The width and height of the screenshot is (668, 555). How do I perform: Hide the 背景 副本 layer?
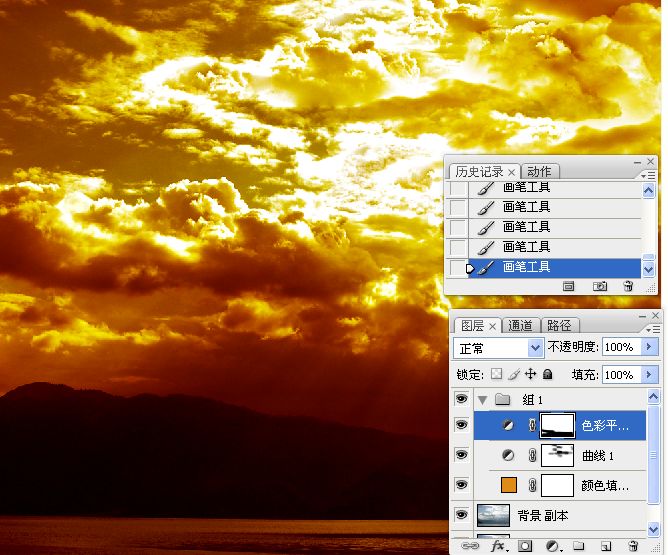(x=461, y=515)
